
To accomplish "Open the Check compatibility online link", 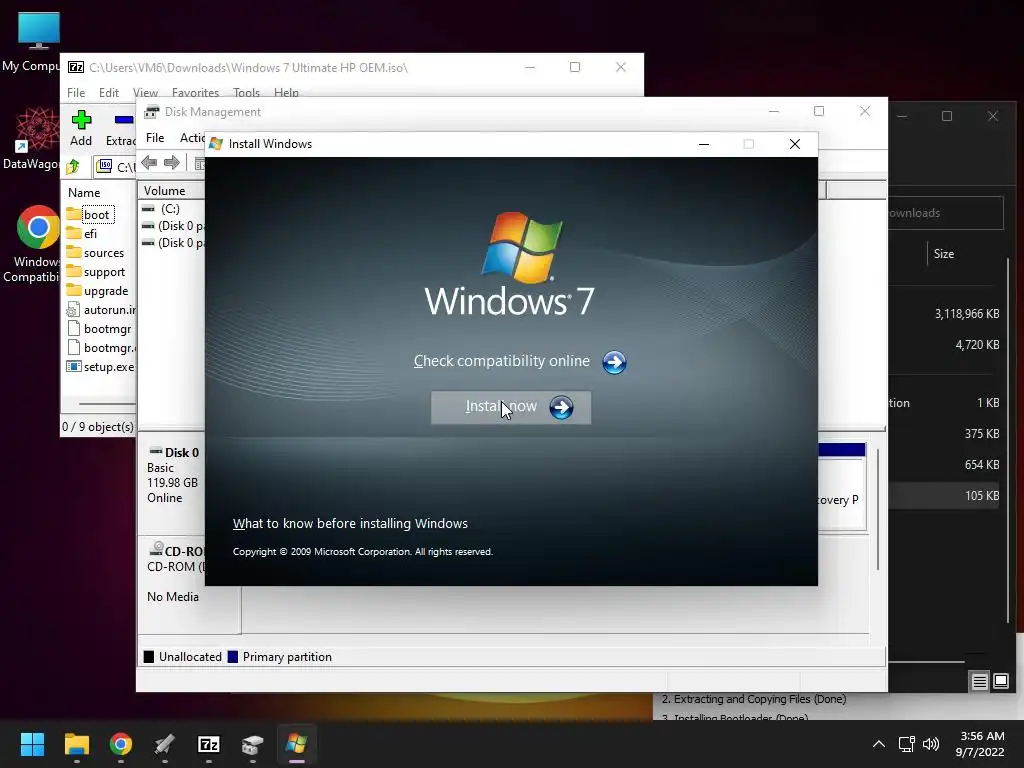I will tap(502, 361).
